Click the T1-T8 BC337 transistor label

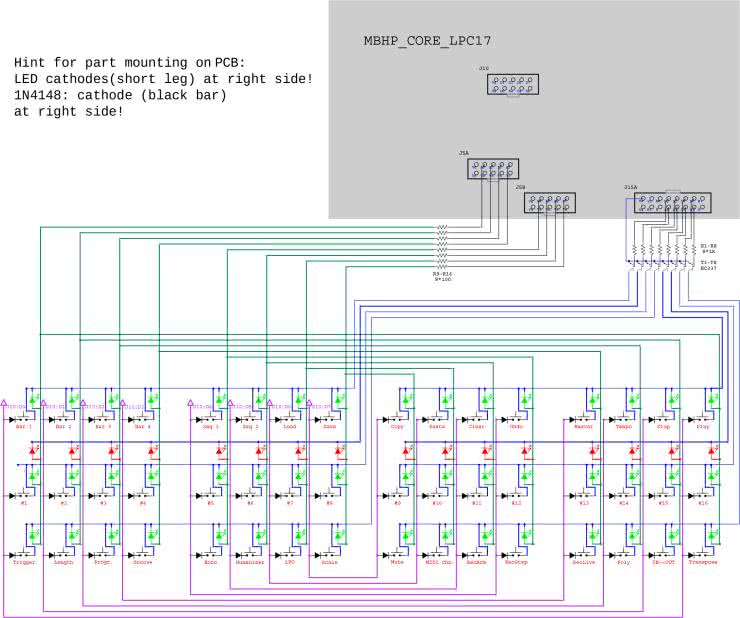(x=708, y=264)
